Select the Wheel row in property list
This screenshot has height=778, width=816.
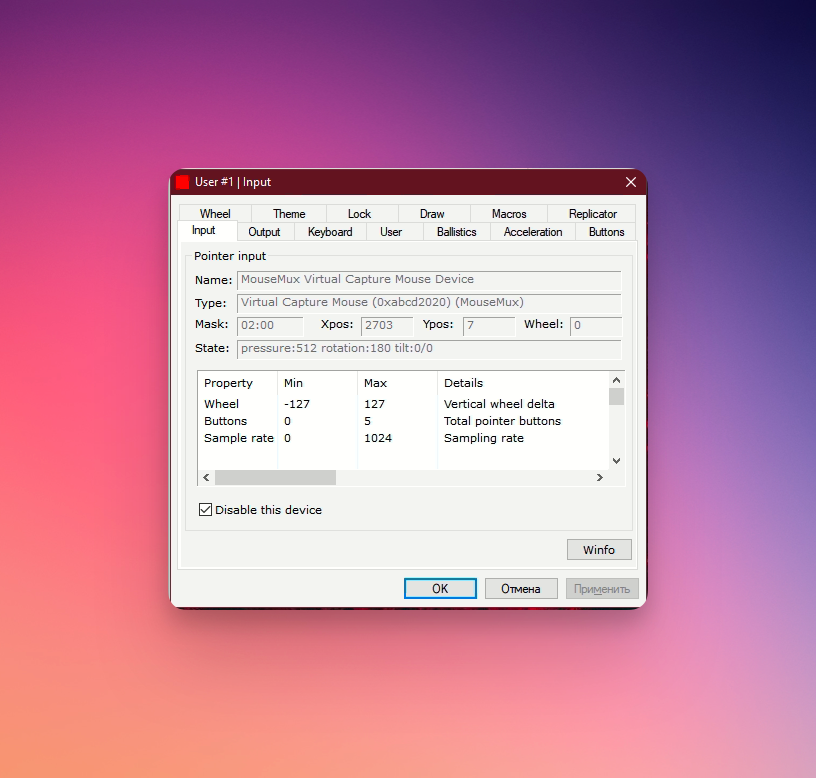(x=403, y=404)
